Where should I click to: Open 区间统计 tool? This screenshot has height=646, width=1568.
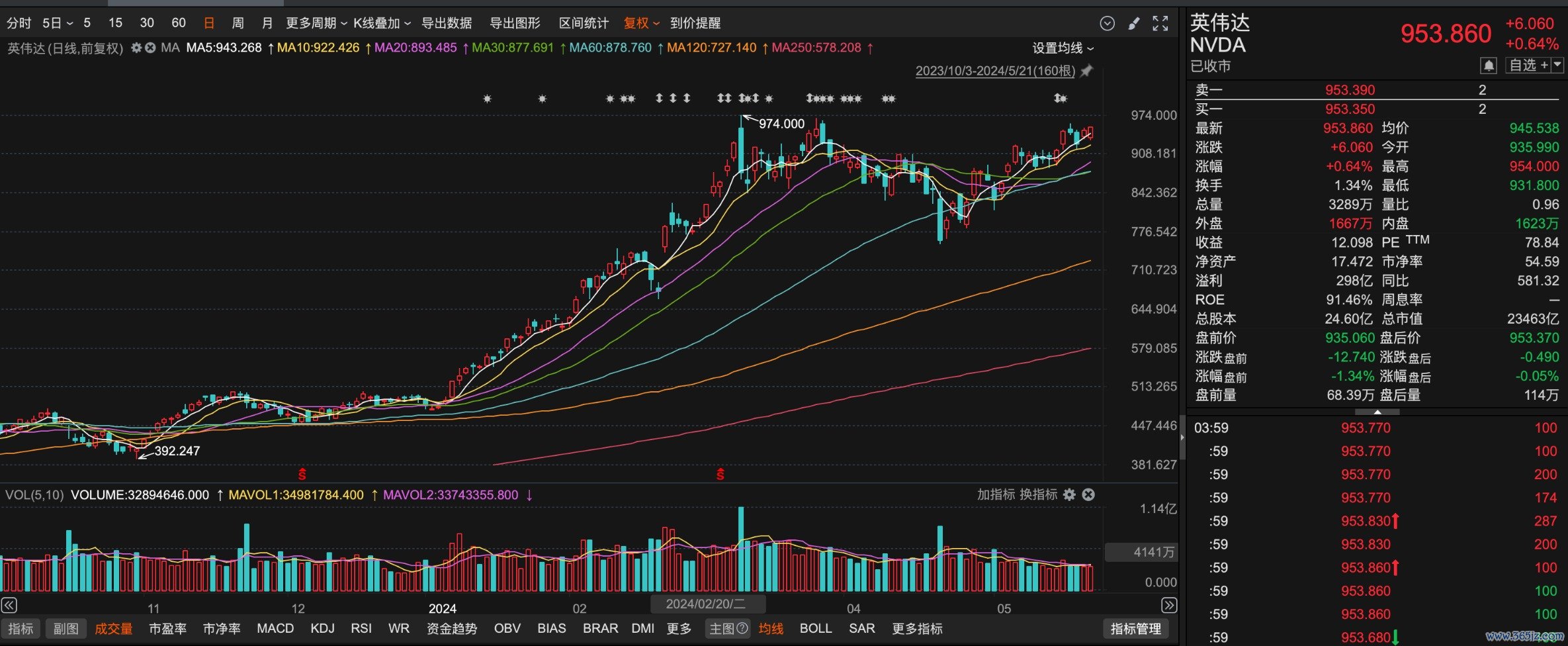pyautogui.click(x=584, y=23)
